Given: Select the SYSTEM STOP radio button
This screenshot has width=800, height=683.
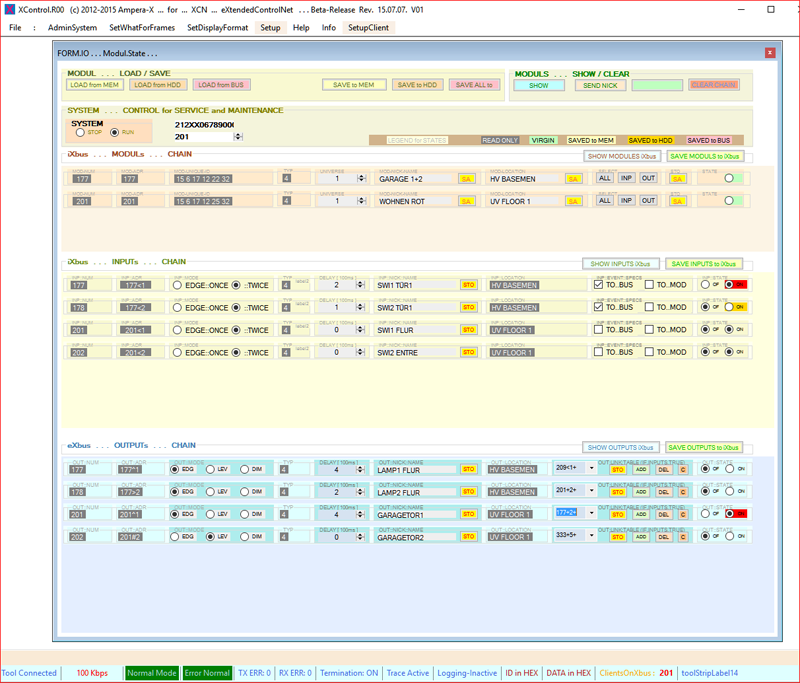Looking at the screenshot, I should click(81, 132).
